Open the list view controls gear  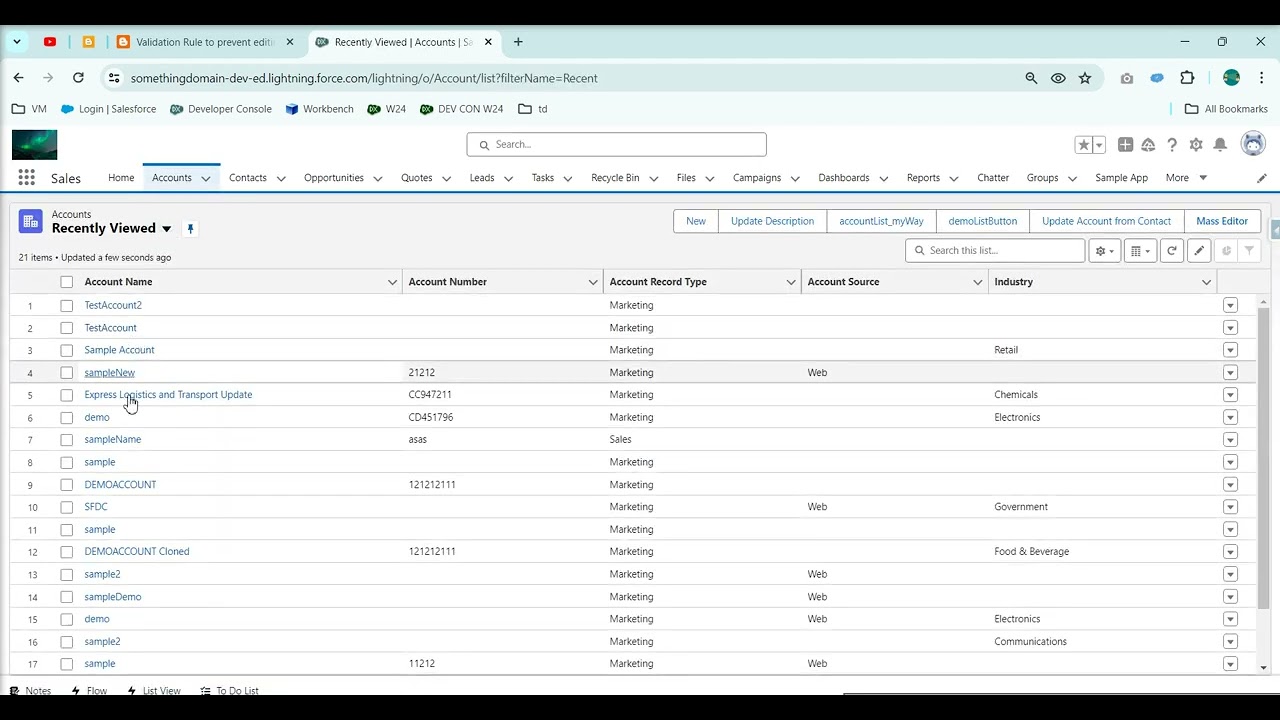point(1104,251)
